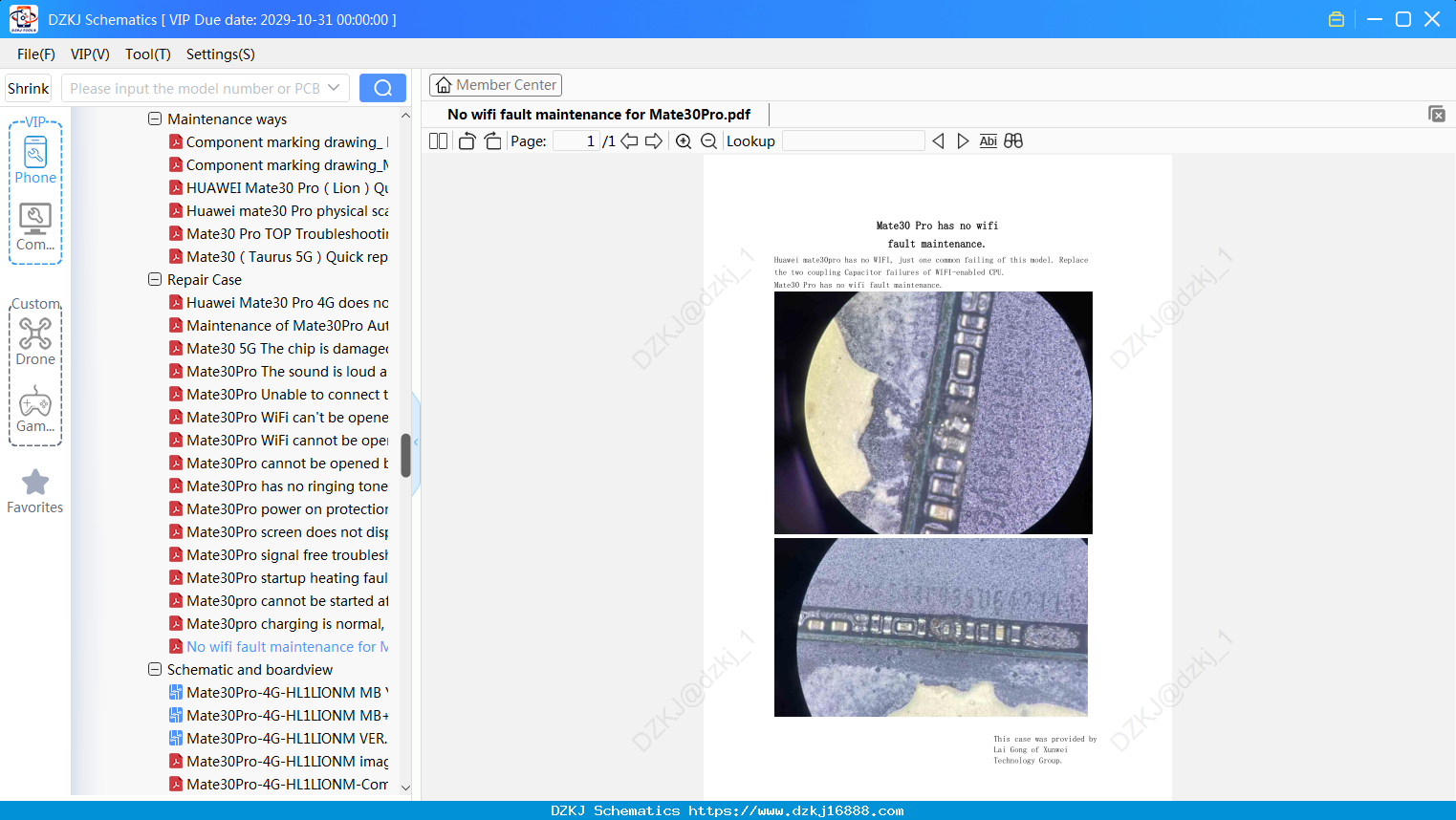Toggle the two-page view icon in PDF toolbar
Viewport: 1456px width, 820px height.
pyautogui.click(x=438, y=141)
